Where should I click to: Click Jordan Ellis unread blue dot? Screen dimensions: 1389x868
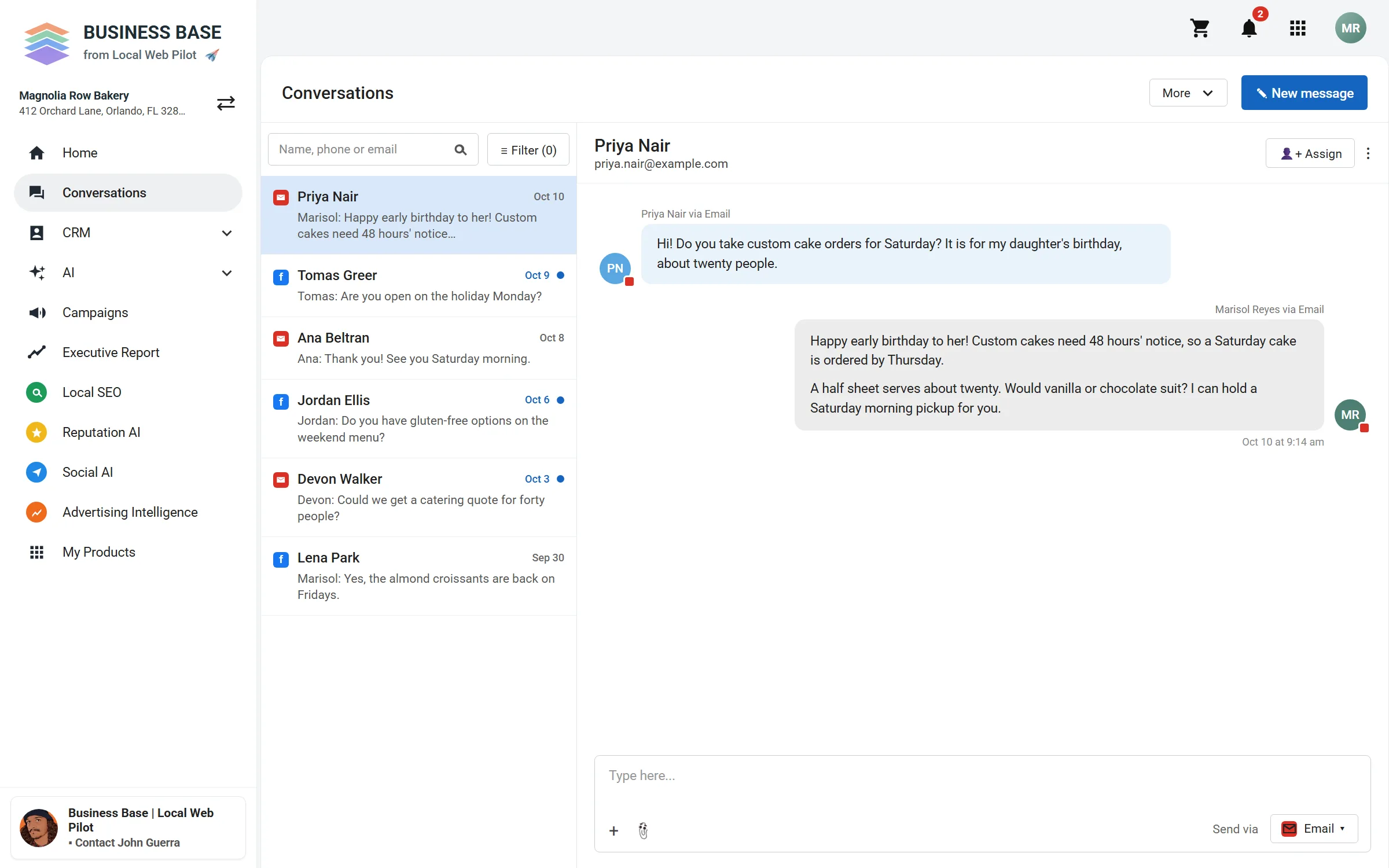(560, 400)
